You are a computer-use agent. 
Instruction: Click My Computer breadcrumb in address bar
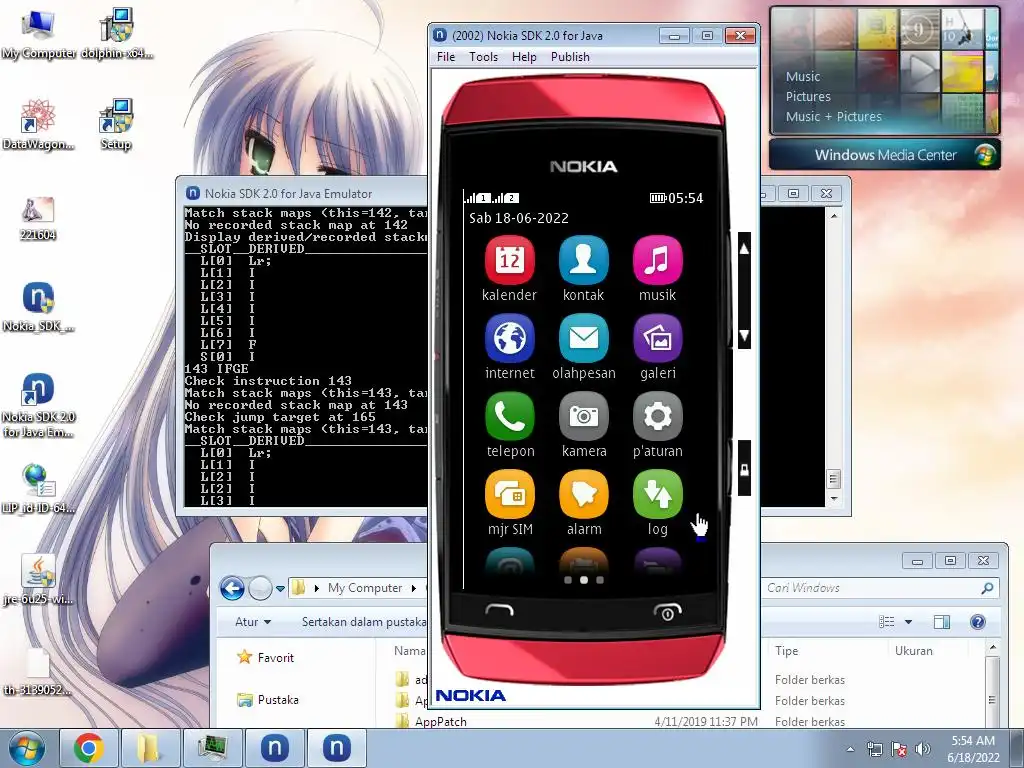tap(365, 588)
